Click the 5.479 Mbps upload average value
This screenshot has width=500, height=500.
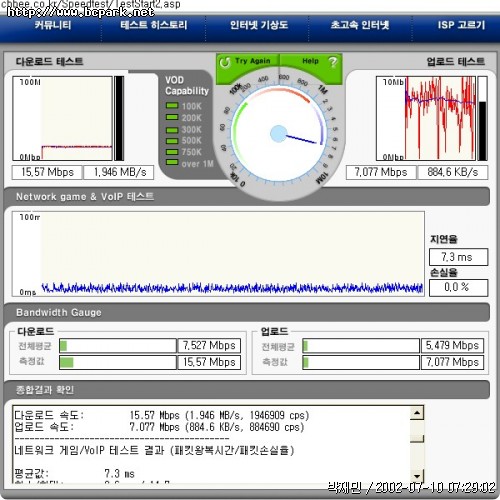tap(452, 346)
